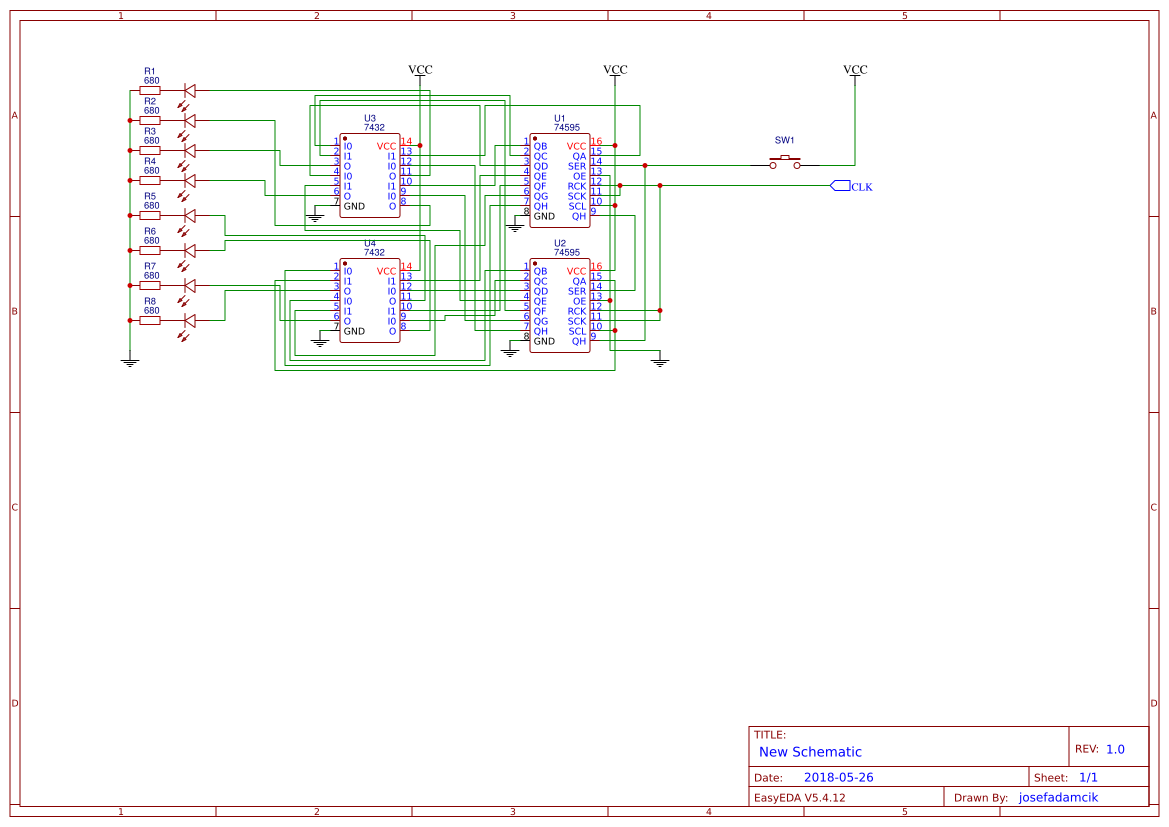Select resistor R5 symbol
The width and height of the screenshot is (1169, 827).
coord(150,216)
